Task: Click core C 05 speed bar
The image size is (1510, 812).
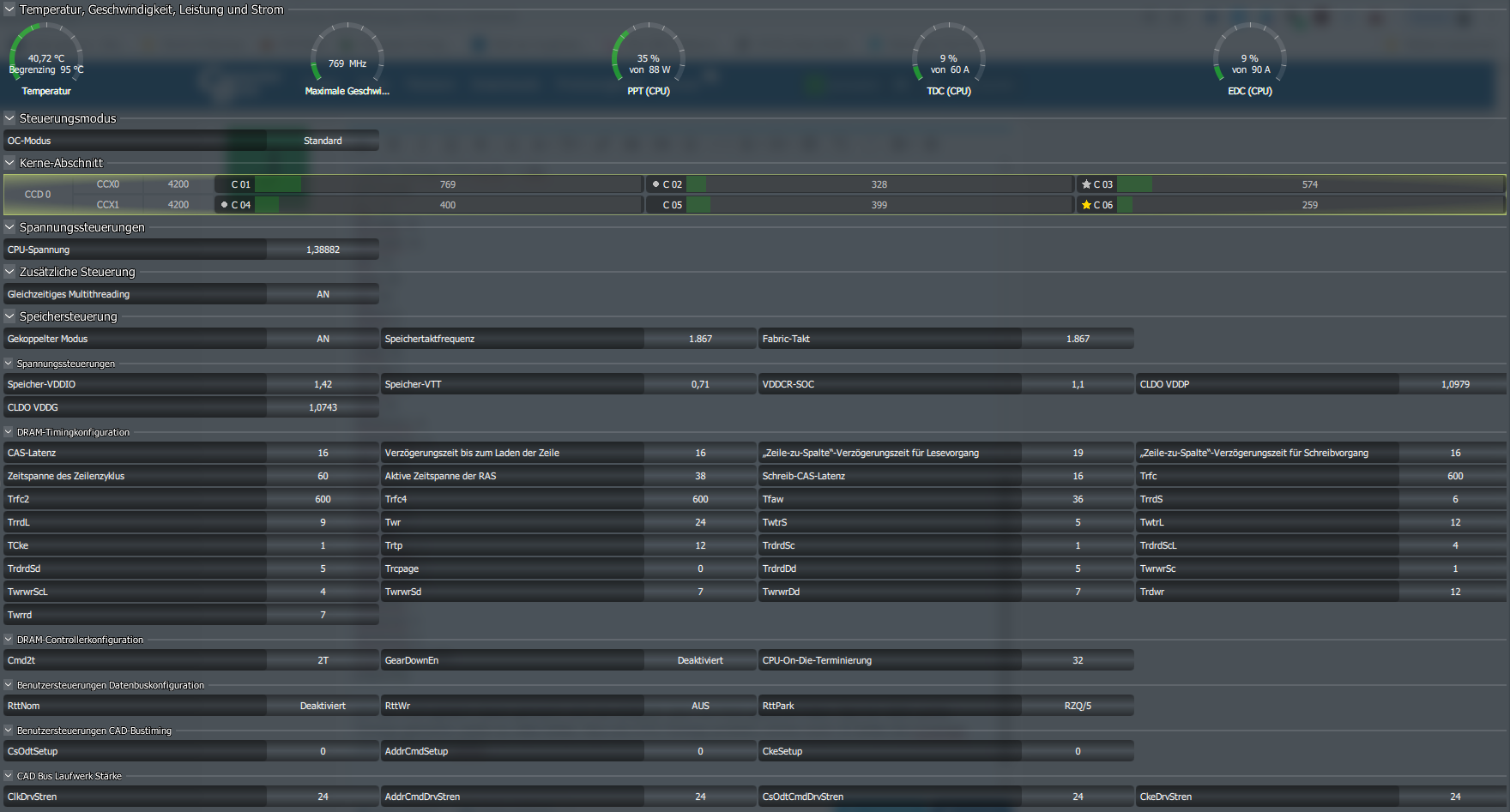Action: (x=879, y=205)
